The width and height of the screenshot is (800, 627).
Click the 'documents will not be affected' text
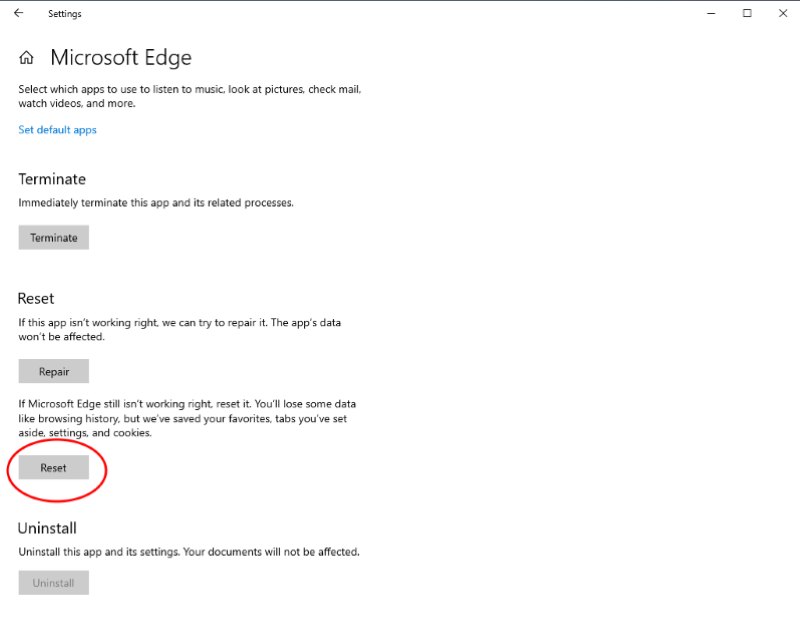(283, 551)
